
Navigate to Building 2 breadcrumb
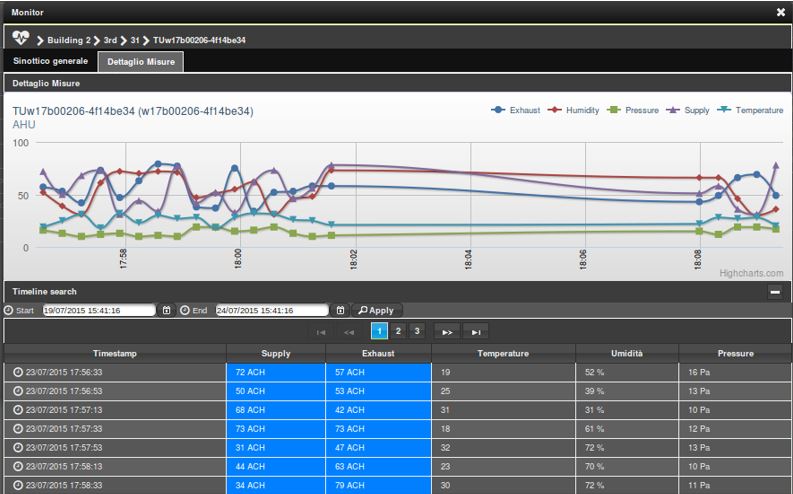point(69,40)
